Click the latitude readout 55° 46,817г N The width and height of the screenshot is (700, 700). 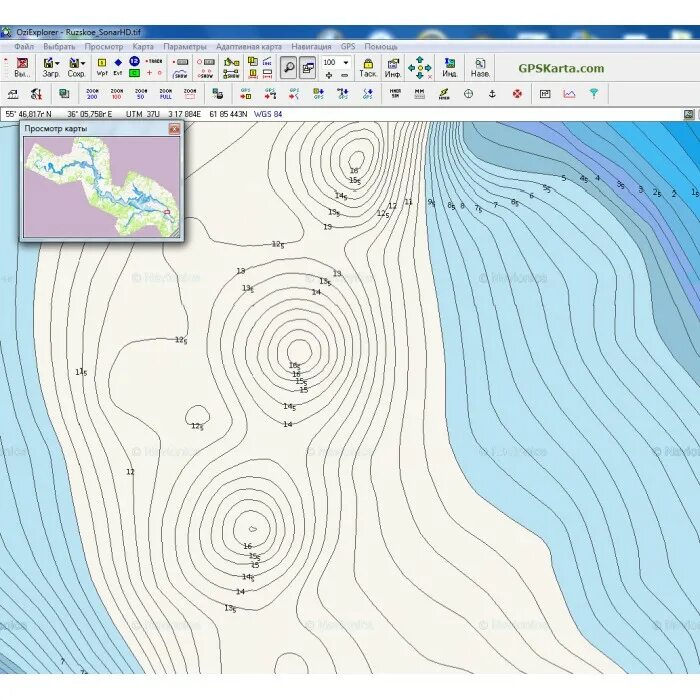[x=29, y=114]
